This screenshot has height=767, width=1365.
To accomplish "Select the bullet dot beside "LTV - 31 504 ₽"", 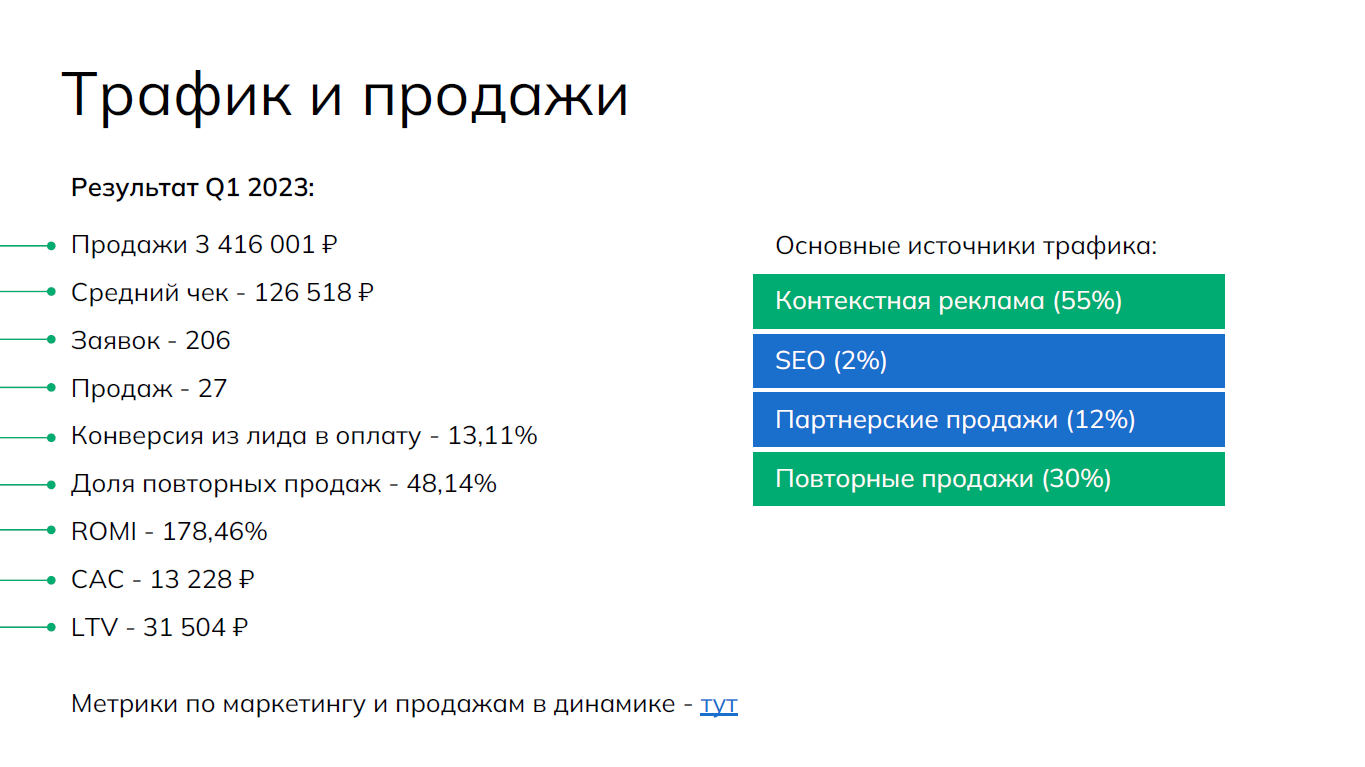I will (51, 628).
